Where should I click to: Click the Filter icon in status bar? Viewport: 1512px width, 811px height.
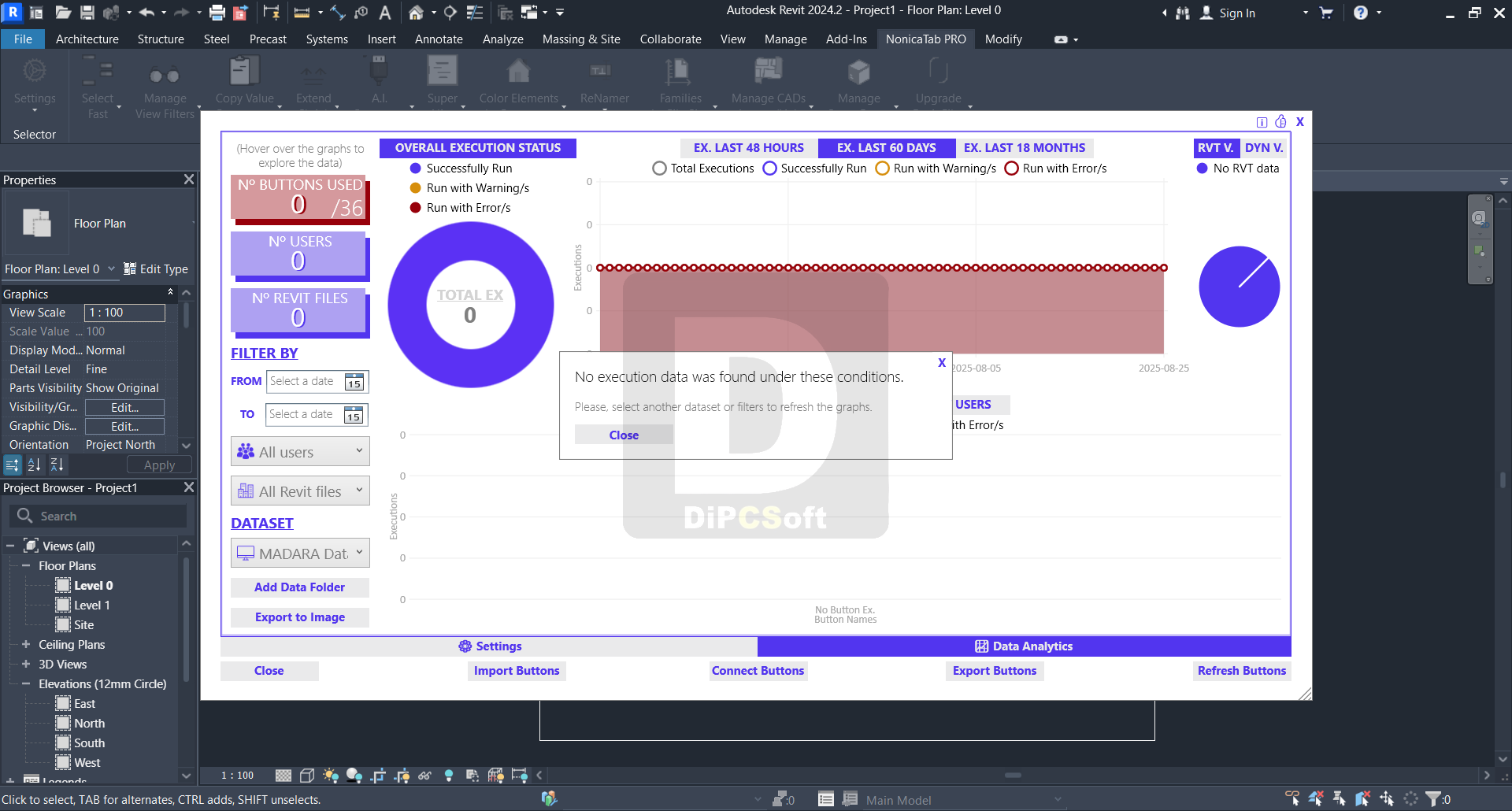[x=1433, y=798]
